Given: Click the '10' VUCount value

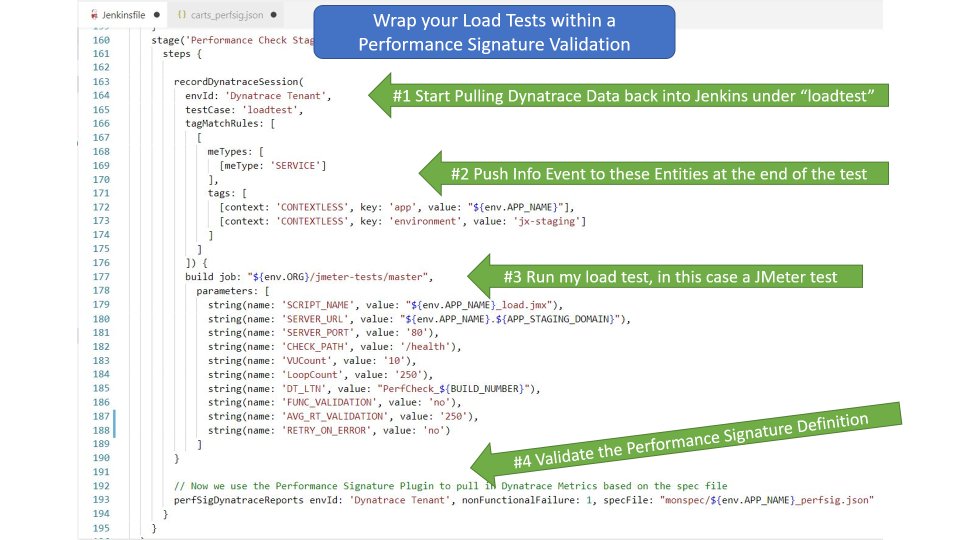Looking at the screenshot, I should (394, 361).
